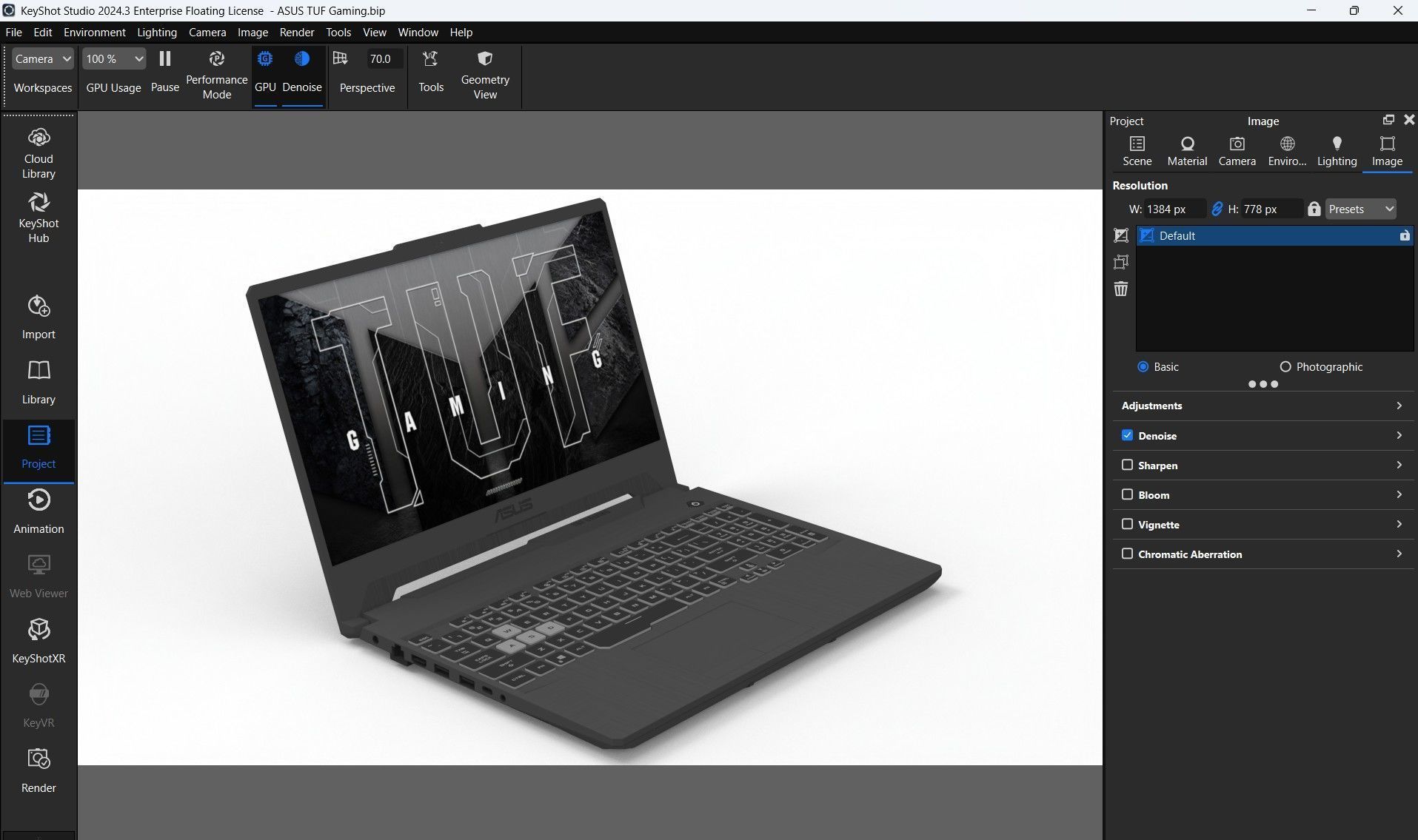Toggle lock on Default image style
This screenshot has height=840, width=1418.
(x=1404, y=235)
